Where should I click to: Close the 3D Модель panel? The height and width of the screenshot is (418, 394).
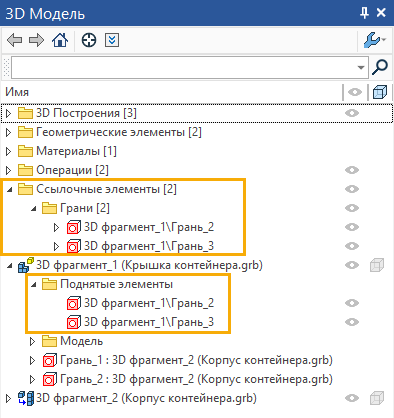pos(381,13)
